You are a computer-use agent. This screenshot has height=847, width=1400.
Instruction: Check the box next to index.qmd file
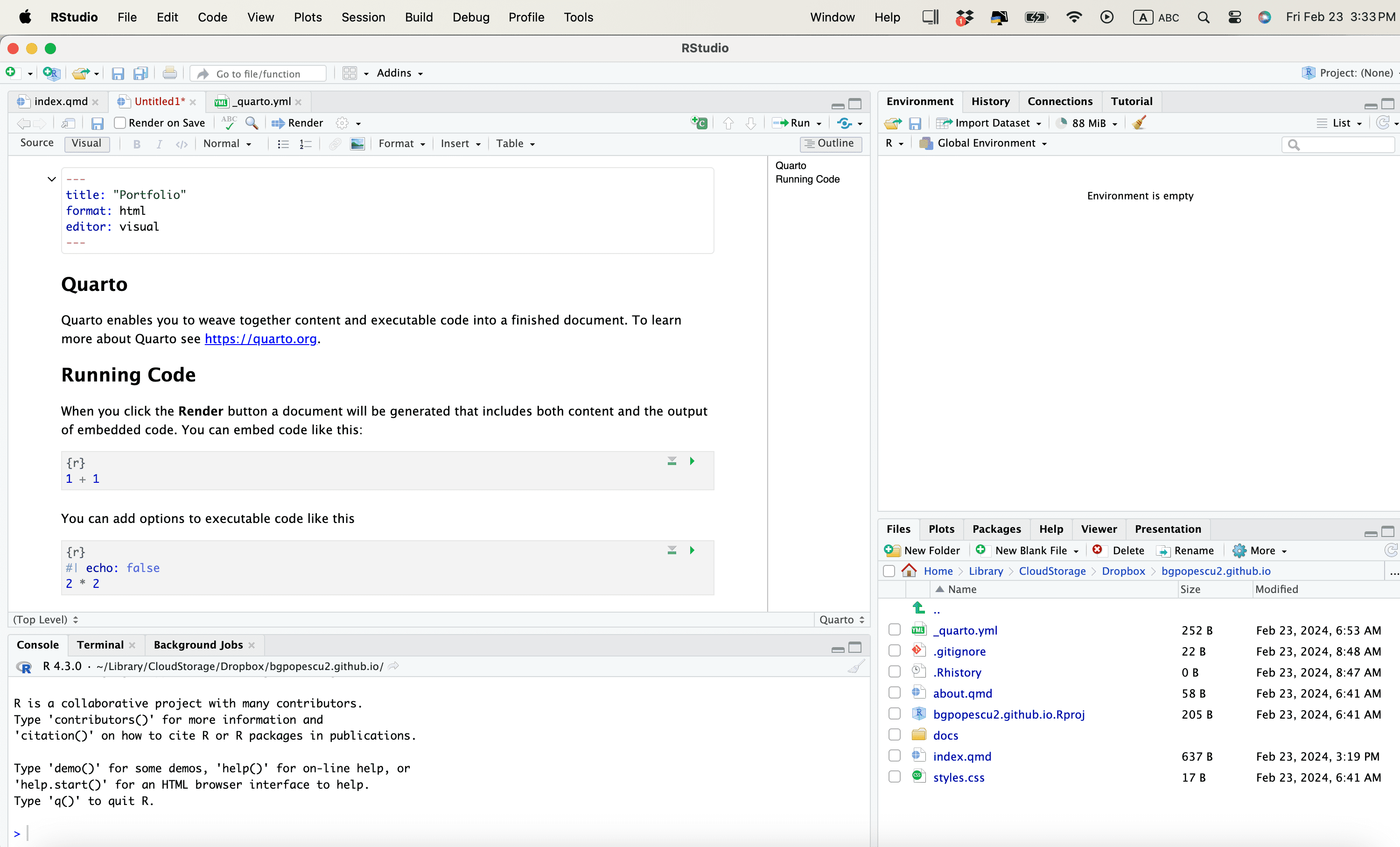(894, 756)
